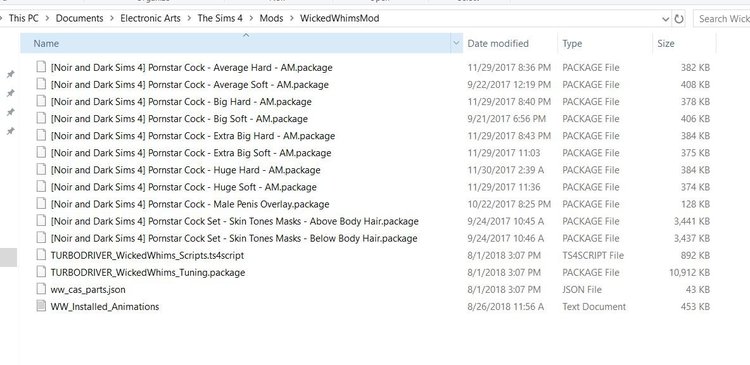Click file icon of Extra Big Hard package
The height and width of the screenshot is (365, 750).
(x=42, y=136)
